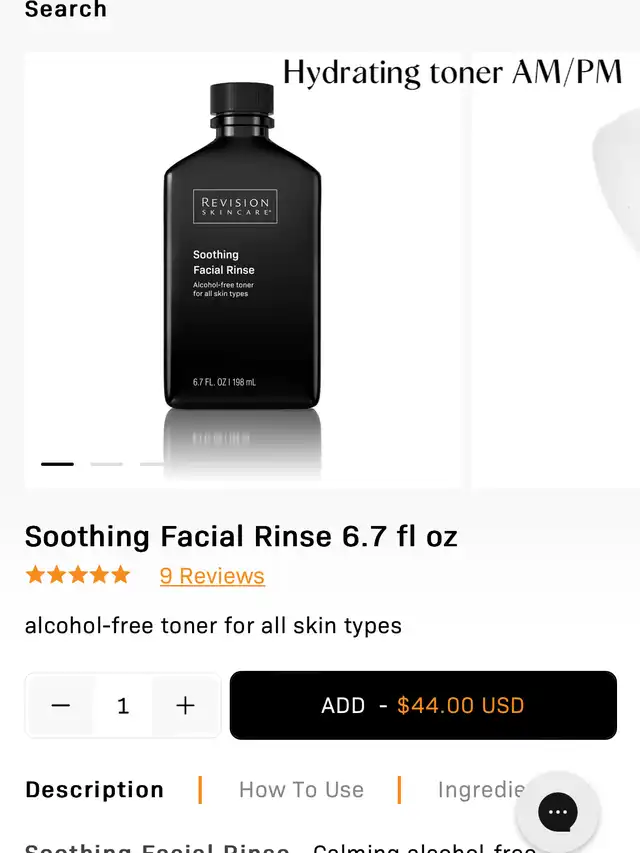Increase quantity with the plus button
This screenshot has width=640, height=853.
tap(185, 706)
